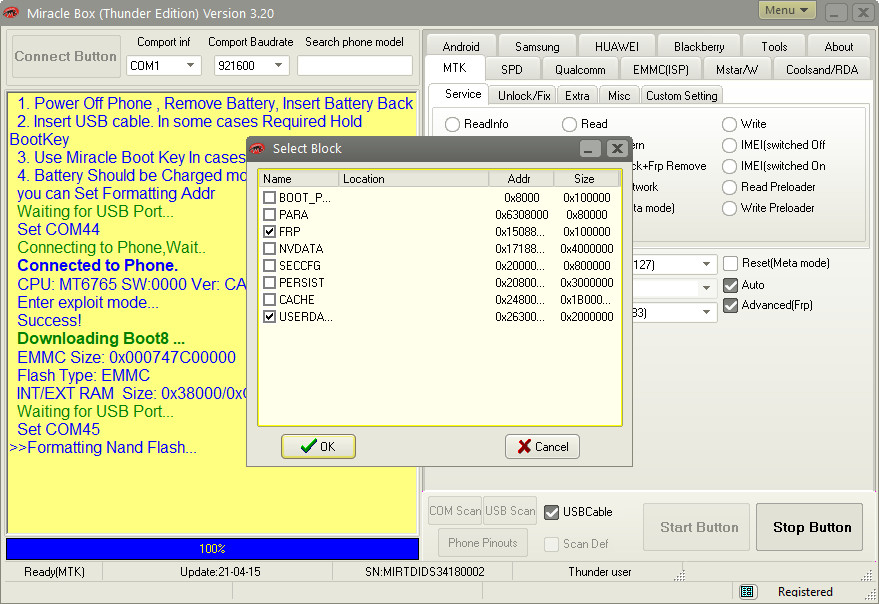Expand the empty dropdown beside Auto
Image resolution: width=879 pixels, height=604 pixels.
point(706,288)
